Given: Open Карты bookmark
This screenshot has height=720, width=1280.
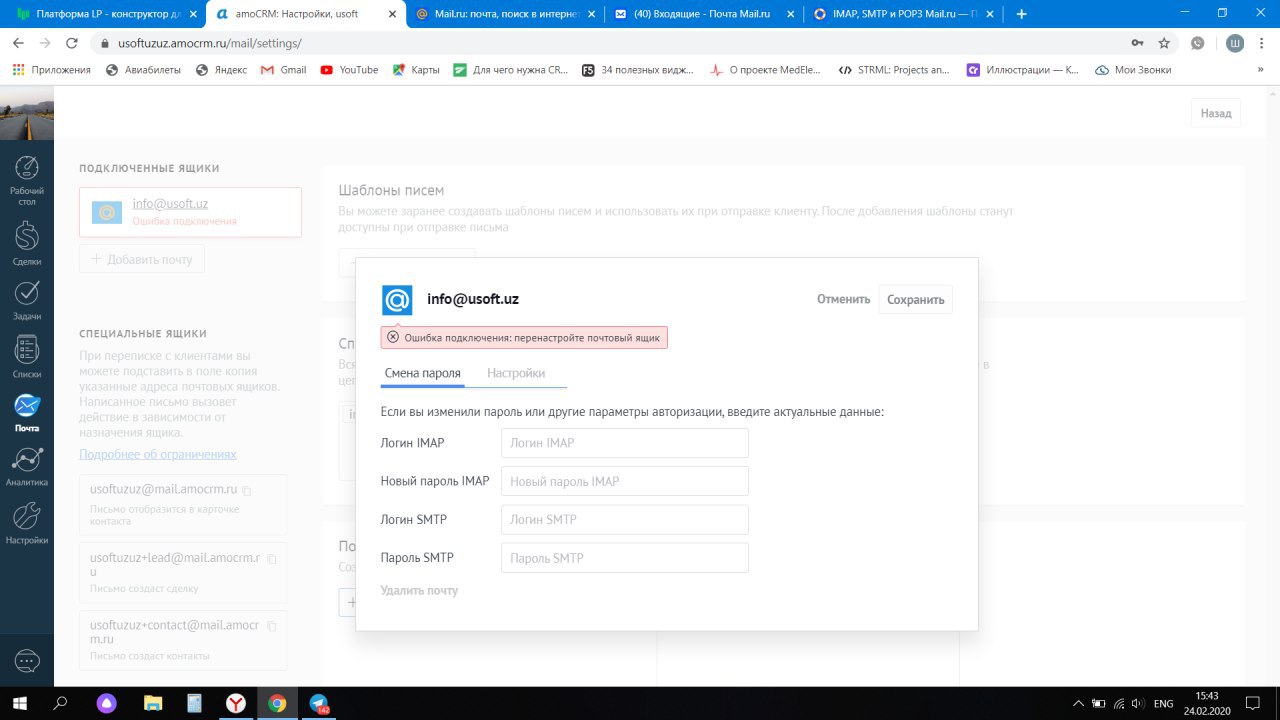Looking at the screenshot, I should 415,70.
